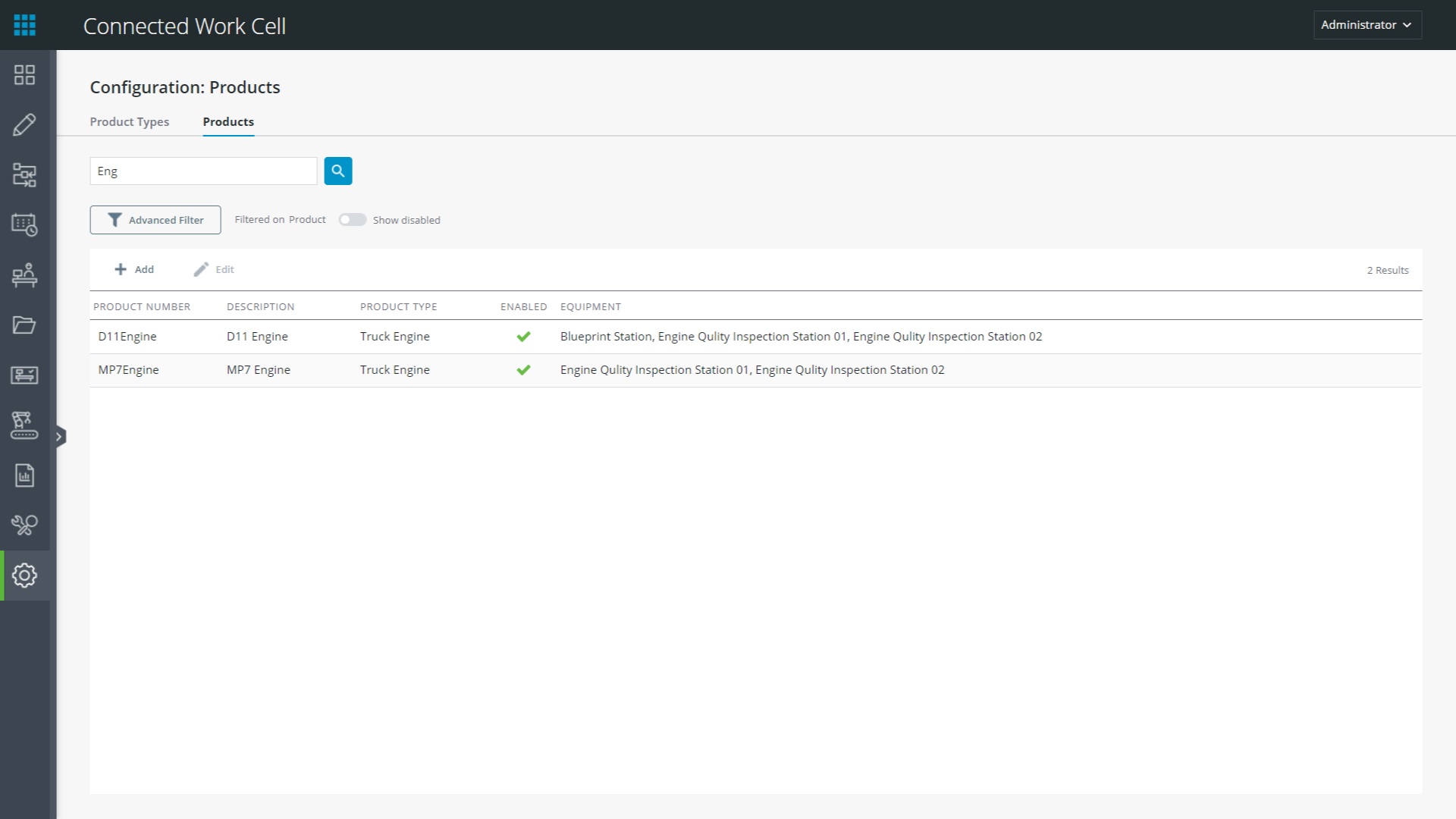
Task: Click the ENABLED column header
Action: 523,307
